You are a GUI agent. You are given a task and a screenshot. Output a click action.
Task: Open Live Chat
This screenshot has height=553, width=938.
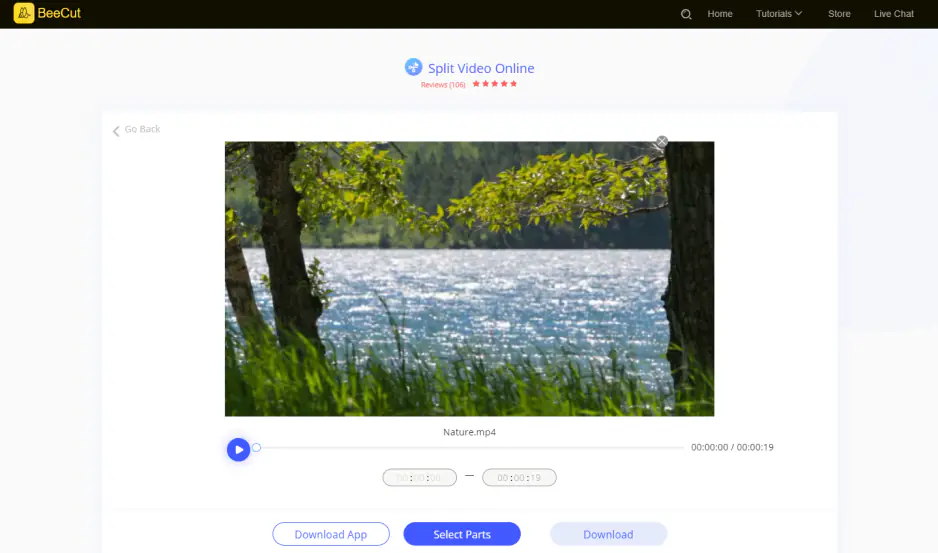894,14
